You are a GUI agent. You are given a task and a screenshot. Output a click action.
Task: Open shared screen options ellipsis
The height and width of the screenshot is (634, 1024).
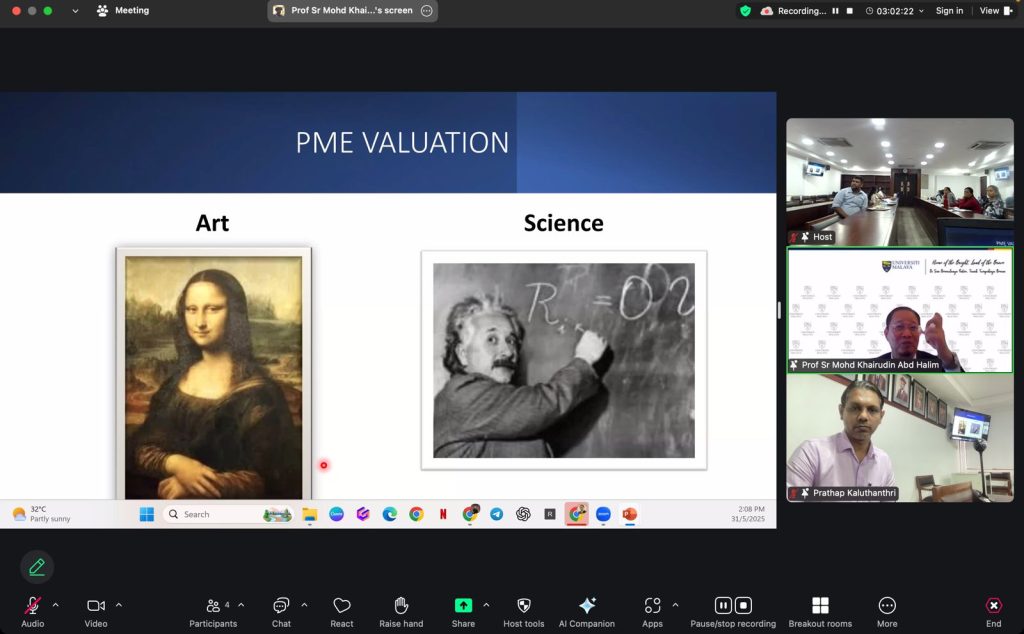[426, 10]
